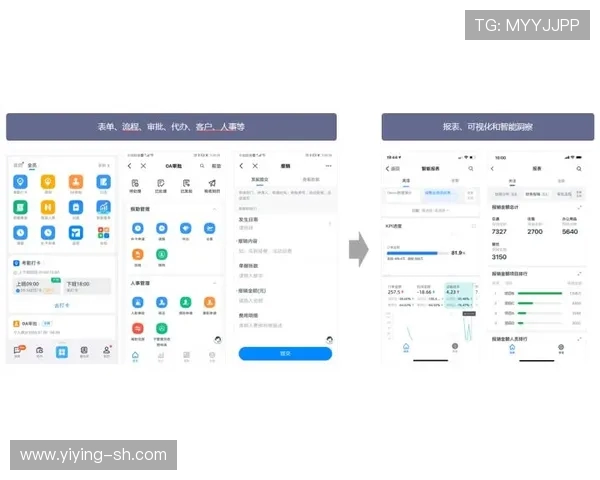
Task: Click the X close icon in OA审批 header
Action: tap(143, 166)
